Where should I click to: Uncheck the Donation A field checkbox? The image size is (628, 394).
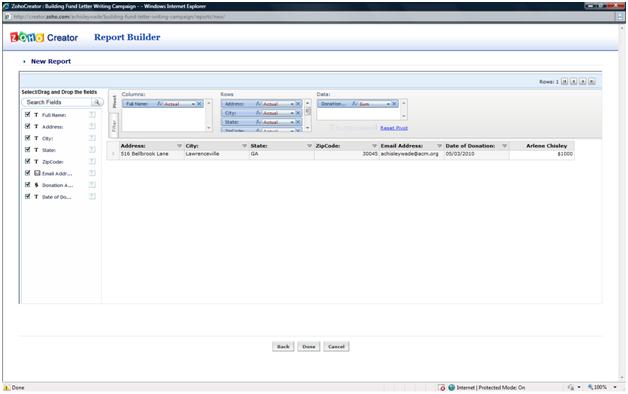pyautogui.click(x=28, y=185)
